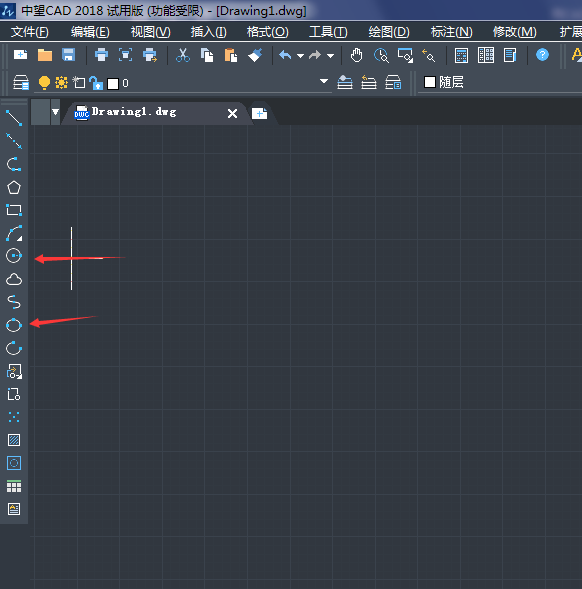This screenshot has height=589, width=582.
Task: Expand the layer selection dropdown
Action: [x=324, y=81]
